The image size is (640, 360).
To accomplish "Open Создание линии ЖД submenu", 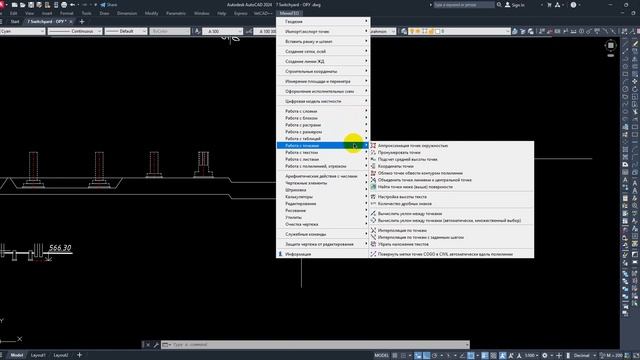I will pos(323,61).
